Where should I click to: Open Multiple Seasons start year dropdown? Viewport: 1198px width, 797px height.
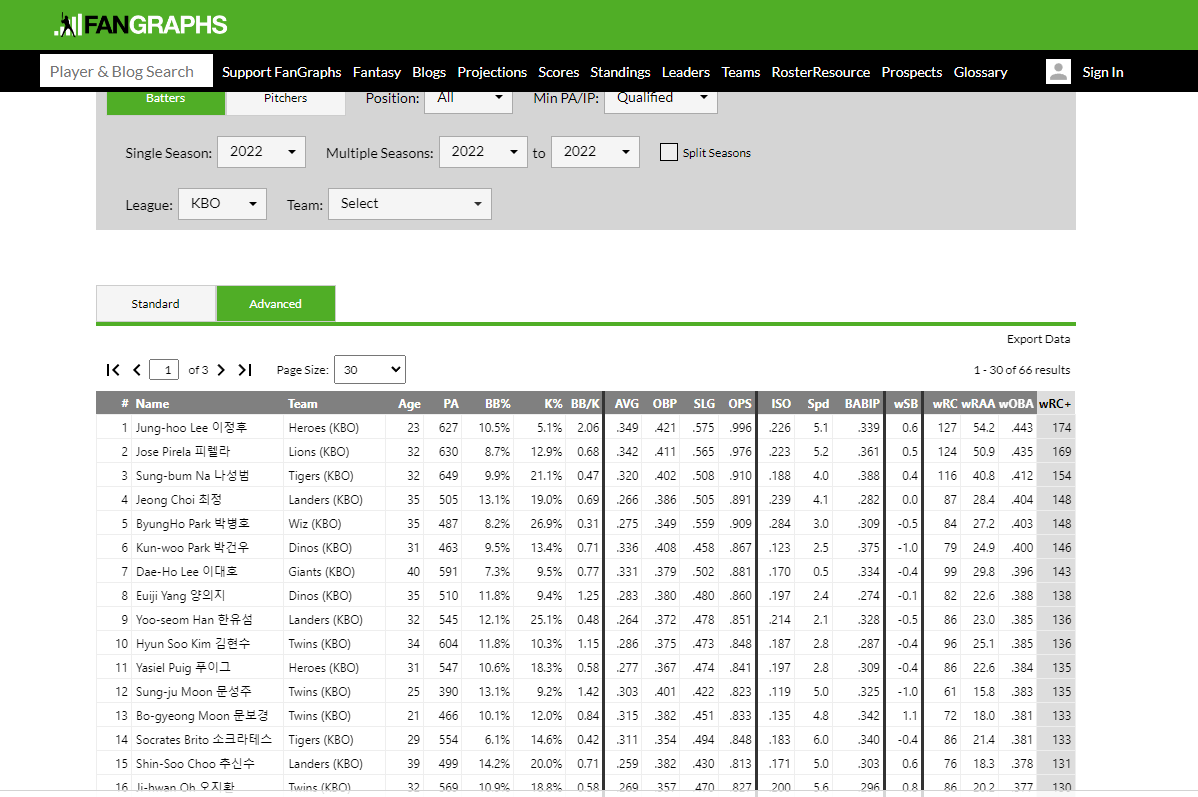point(483,152)
